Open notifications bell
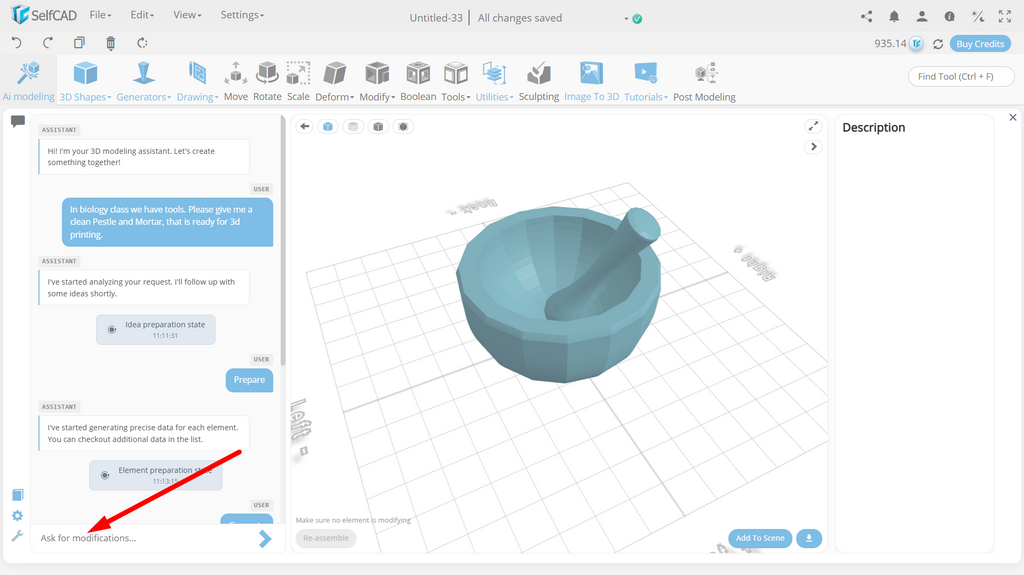Image resolution: width=1024 pixels, height=575 pixels. pyautogui.click(x=894, y=17)
